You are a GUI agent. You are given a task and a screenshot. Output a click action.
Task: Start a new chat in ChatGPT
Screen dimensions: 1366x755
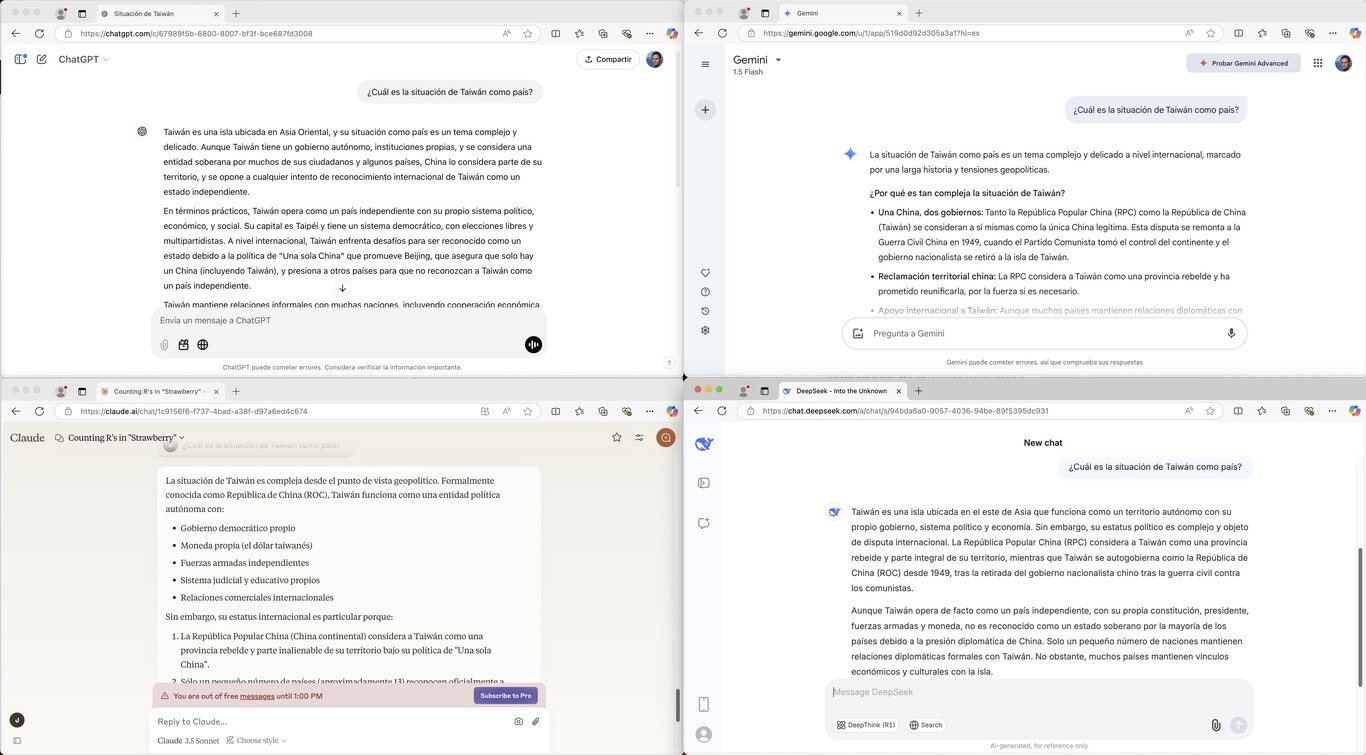[42, 59]
